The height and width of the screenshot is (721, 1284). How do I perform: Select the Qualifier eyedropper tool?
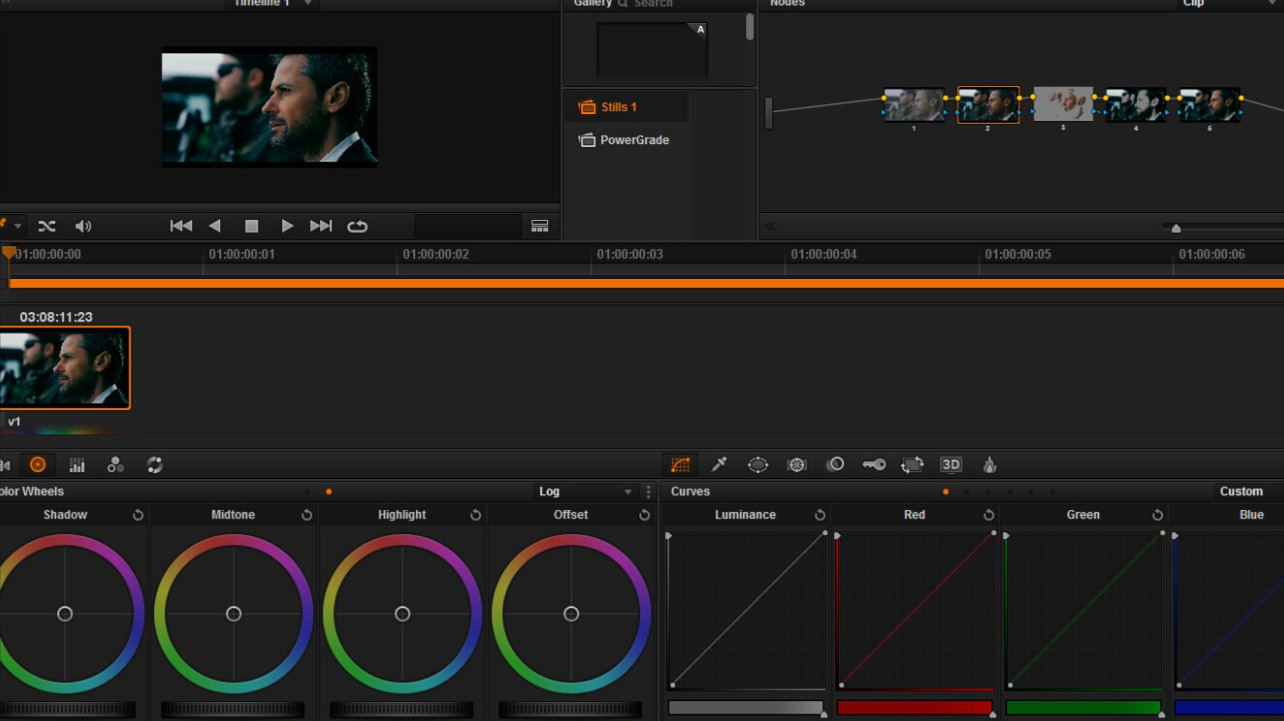coord(719,465)
